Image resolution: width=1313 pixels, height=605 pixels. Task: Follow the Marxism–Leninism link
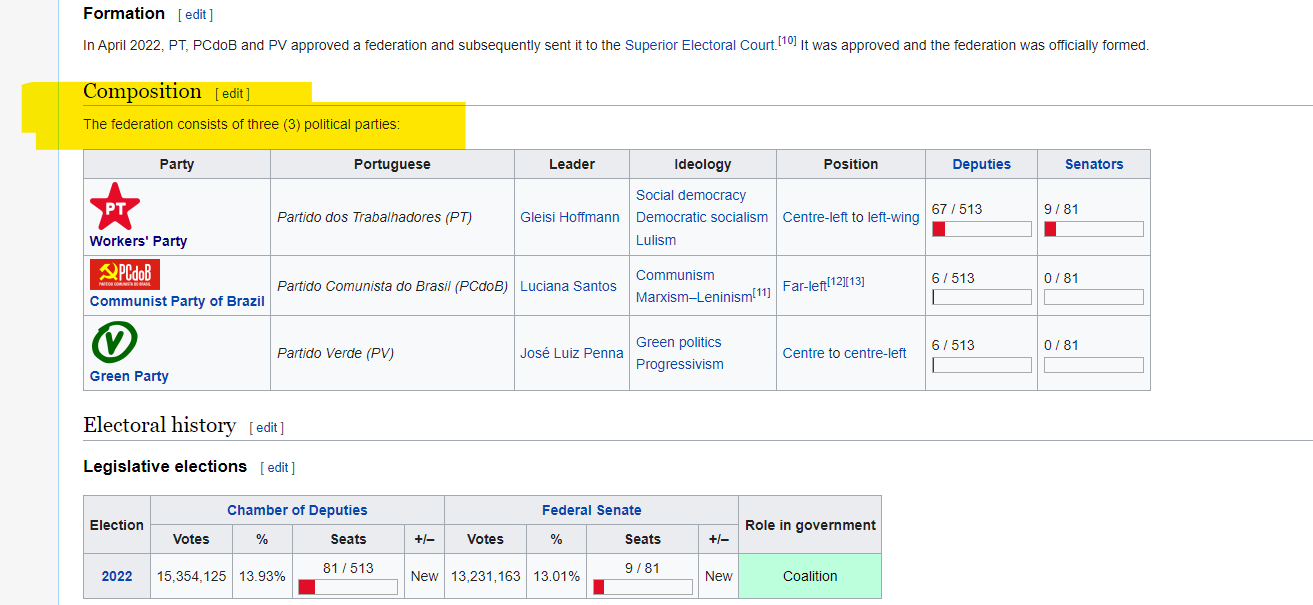tap(694, 297)
